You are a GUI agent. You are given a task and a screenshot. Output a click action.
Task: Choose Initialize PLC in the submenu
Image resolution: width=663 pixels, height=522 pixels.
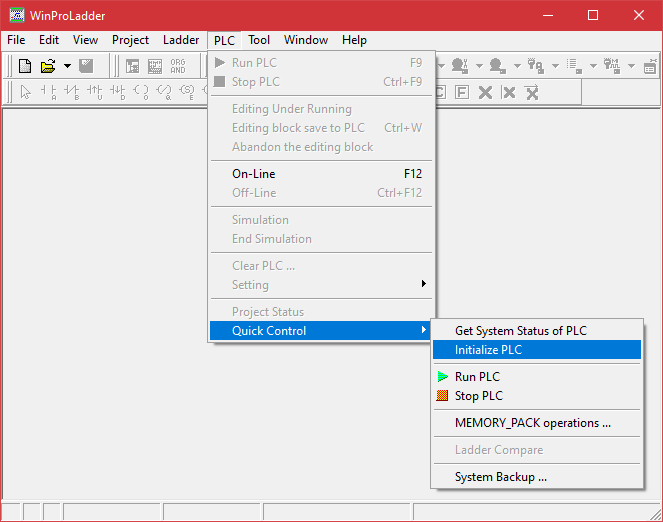pyautogui.click(x=537, y=350)
